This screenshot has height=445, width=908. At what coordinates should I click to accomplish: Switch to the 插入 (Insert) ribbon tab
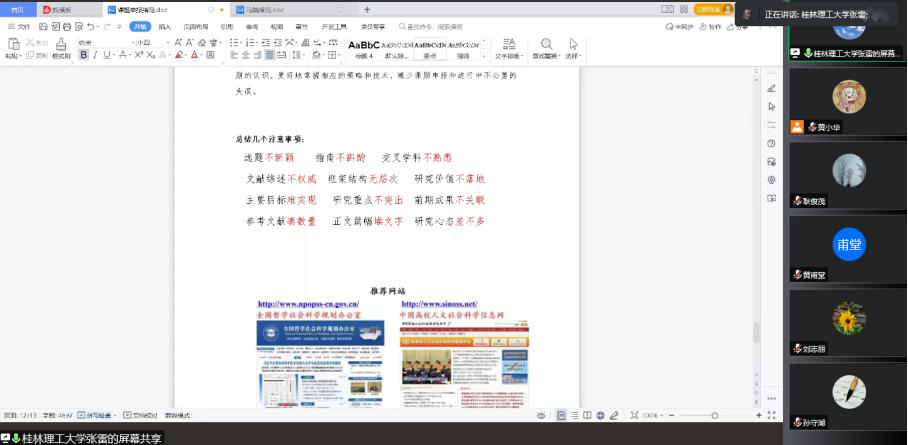pos(164,26)
